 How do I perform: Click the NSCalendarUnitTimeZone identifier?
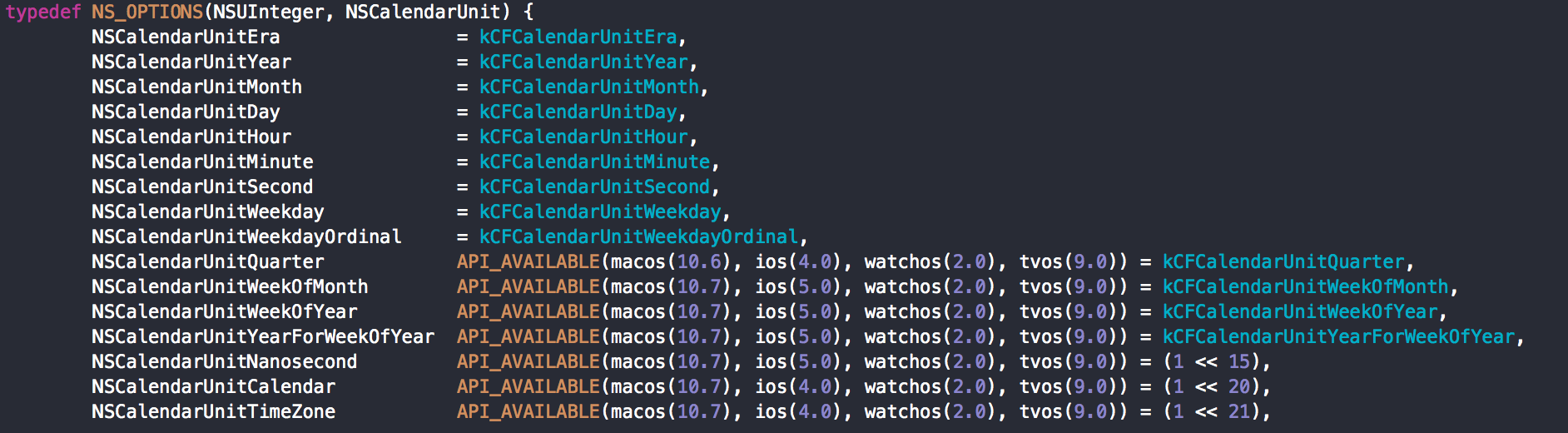click(x=213, y=411)
